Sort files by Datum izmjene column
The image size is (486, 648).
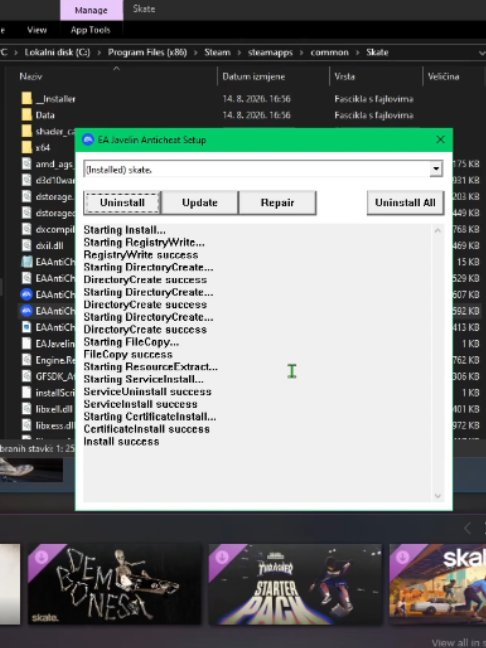[x=253, y=76]
